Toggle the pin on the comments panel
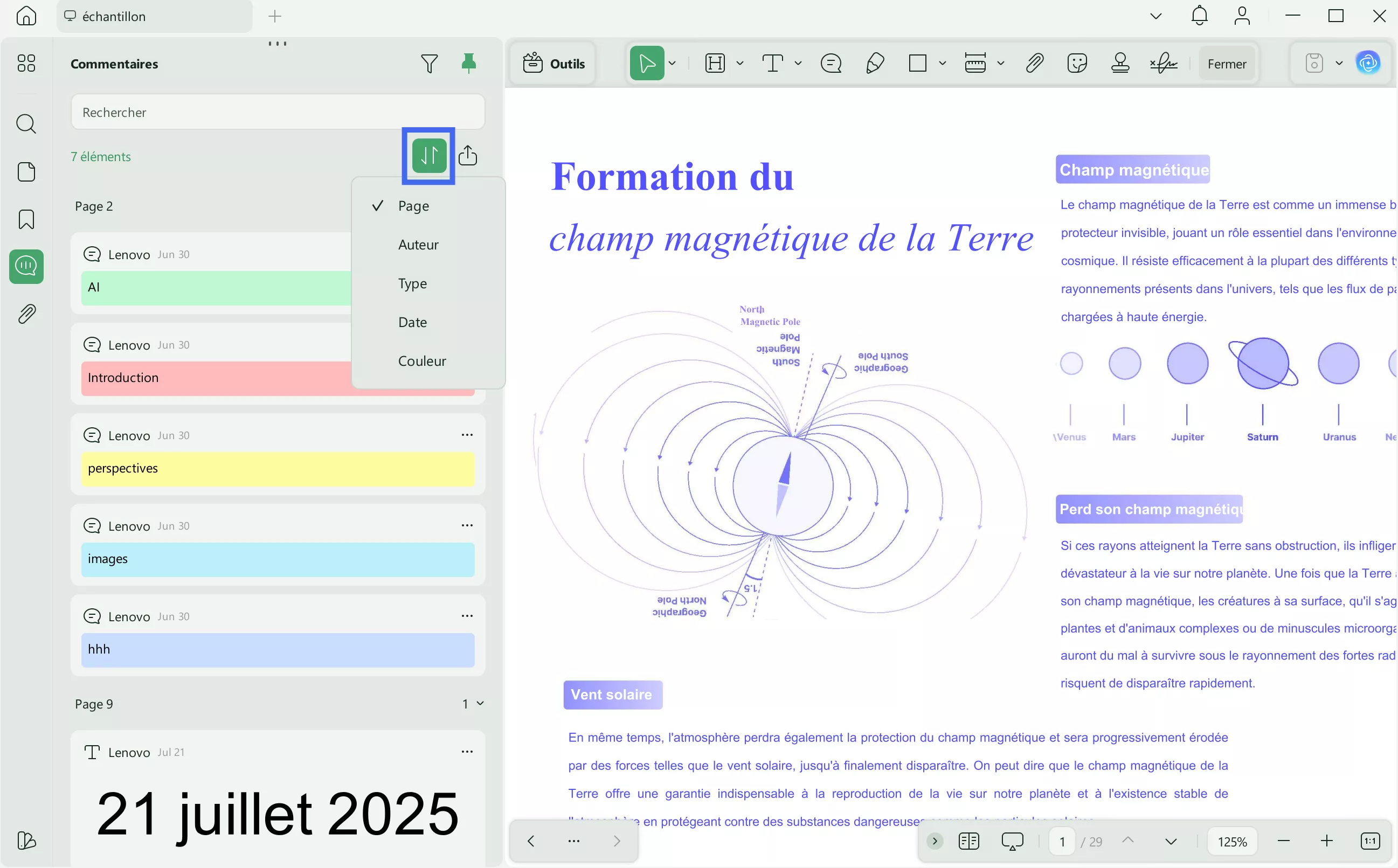1398x868 pixels. click(x=468, y=63)
